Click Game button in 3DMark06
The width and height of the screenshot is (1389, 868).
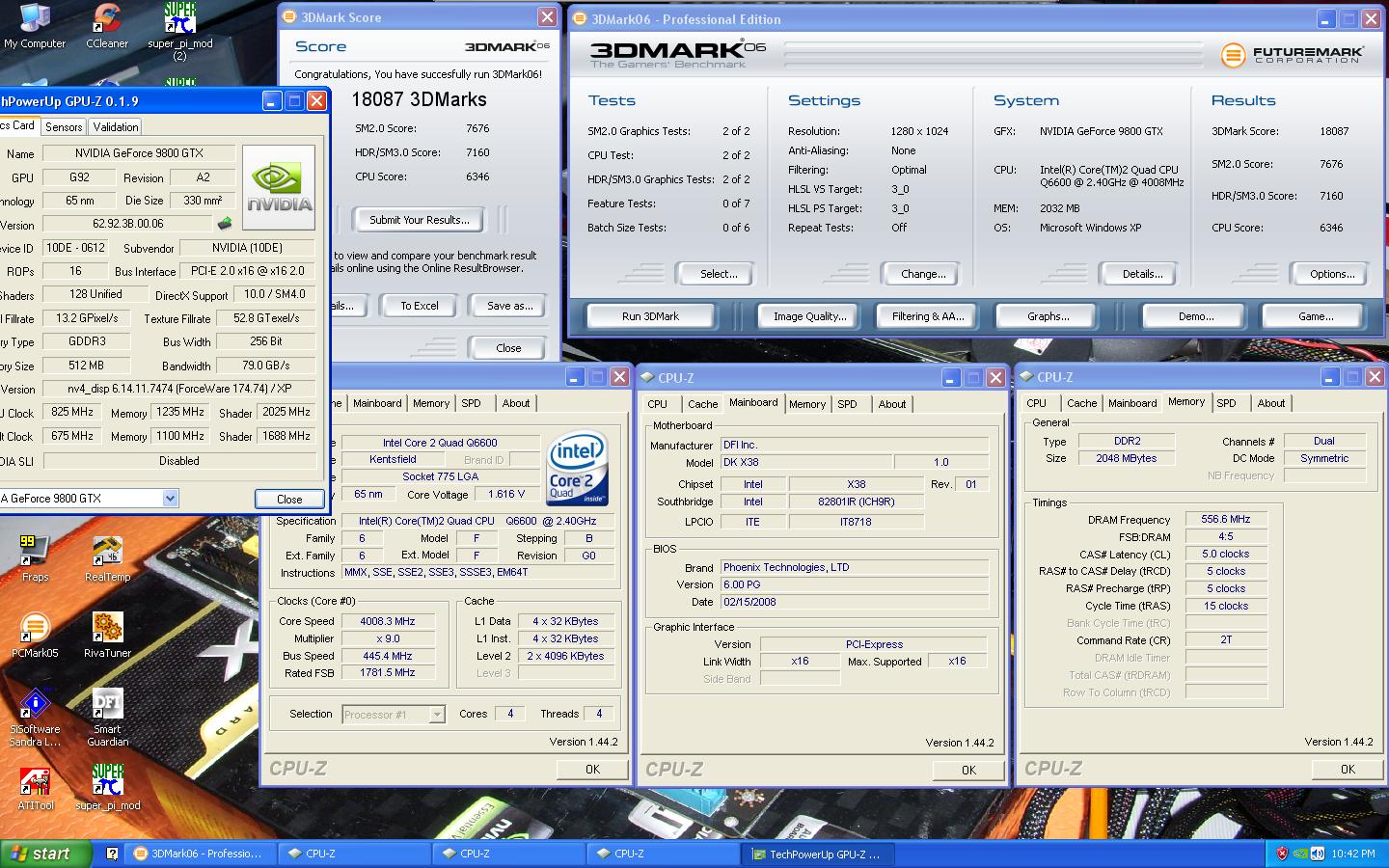(1316, 316)
